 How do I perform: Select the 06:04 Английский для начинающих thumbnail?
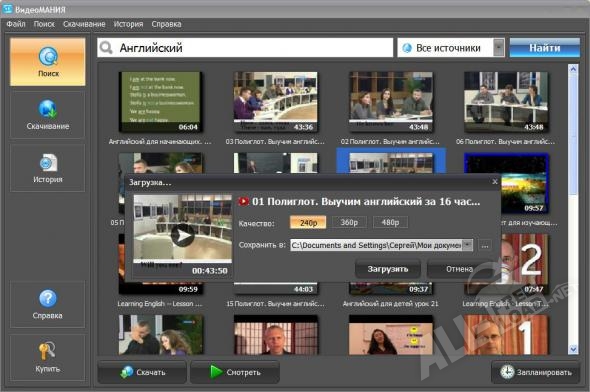click(161, 102)
